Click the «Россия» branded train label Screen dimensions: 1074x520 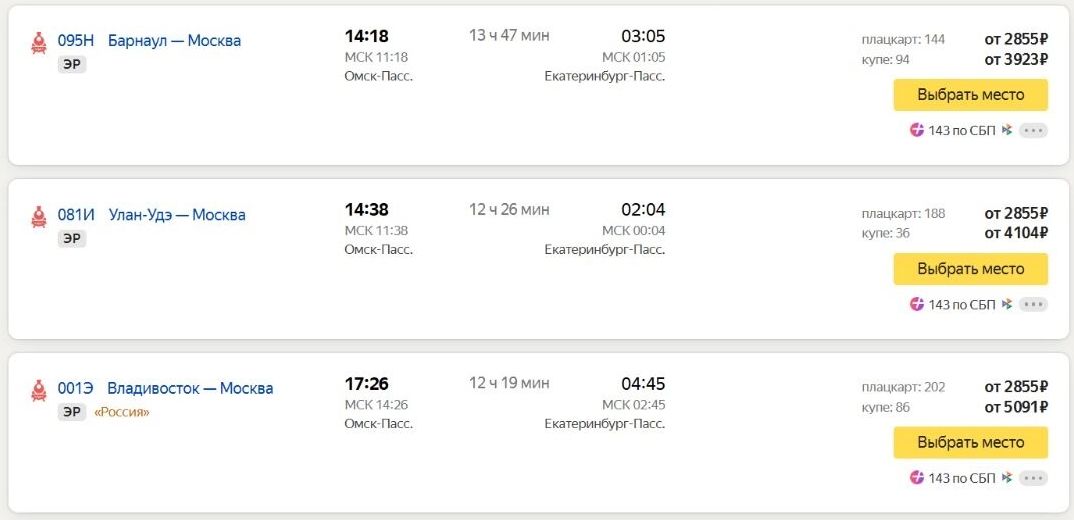122,412
